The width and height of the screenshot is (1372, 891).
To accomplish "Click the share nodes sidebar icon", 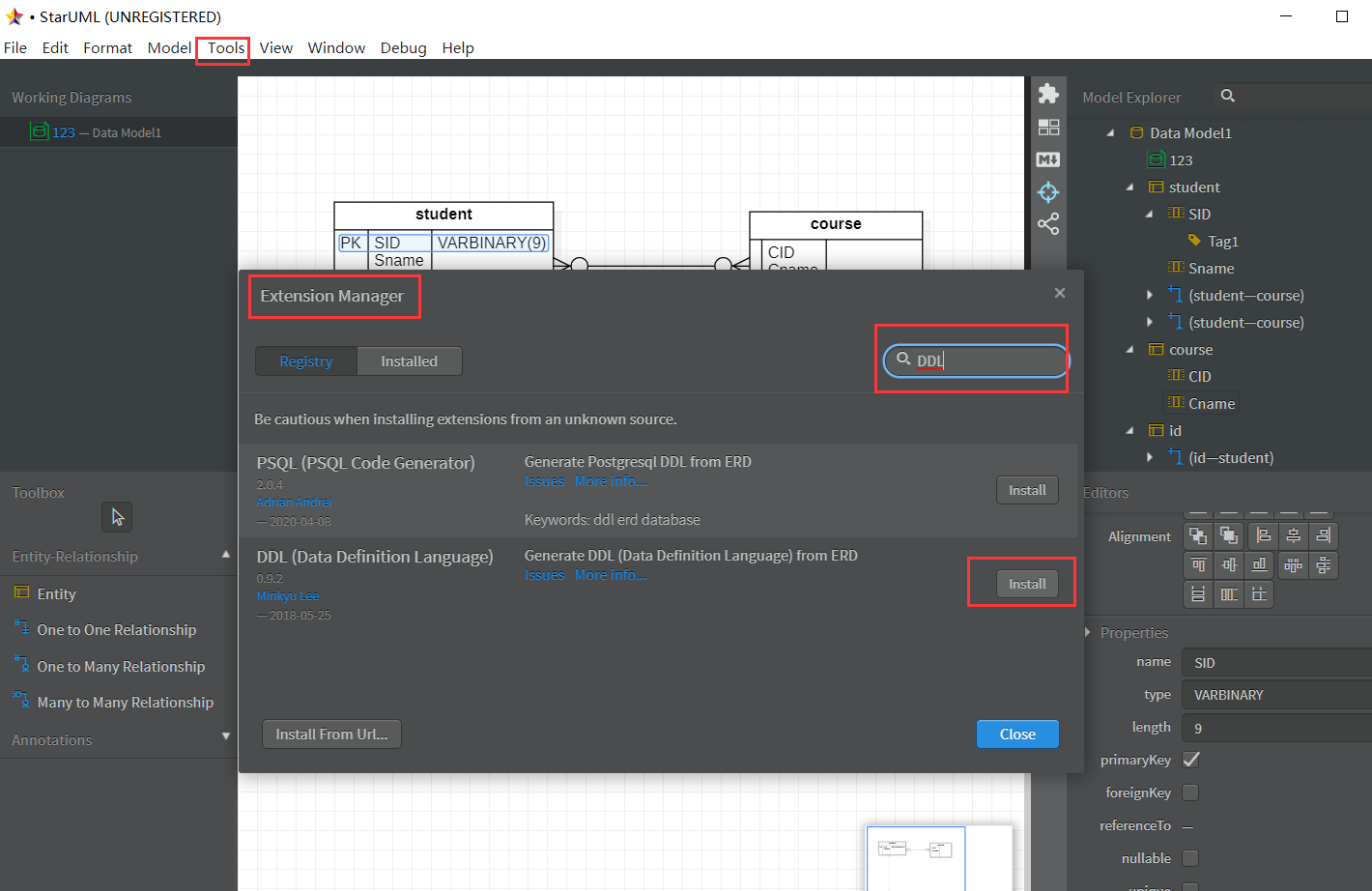I will [x=1048, y=224].
